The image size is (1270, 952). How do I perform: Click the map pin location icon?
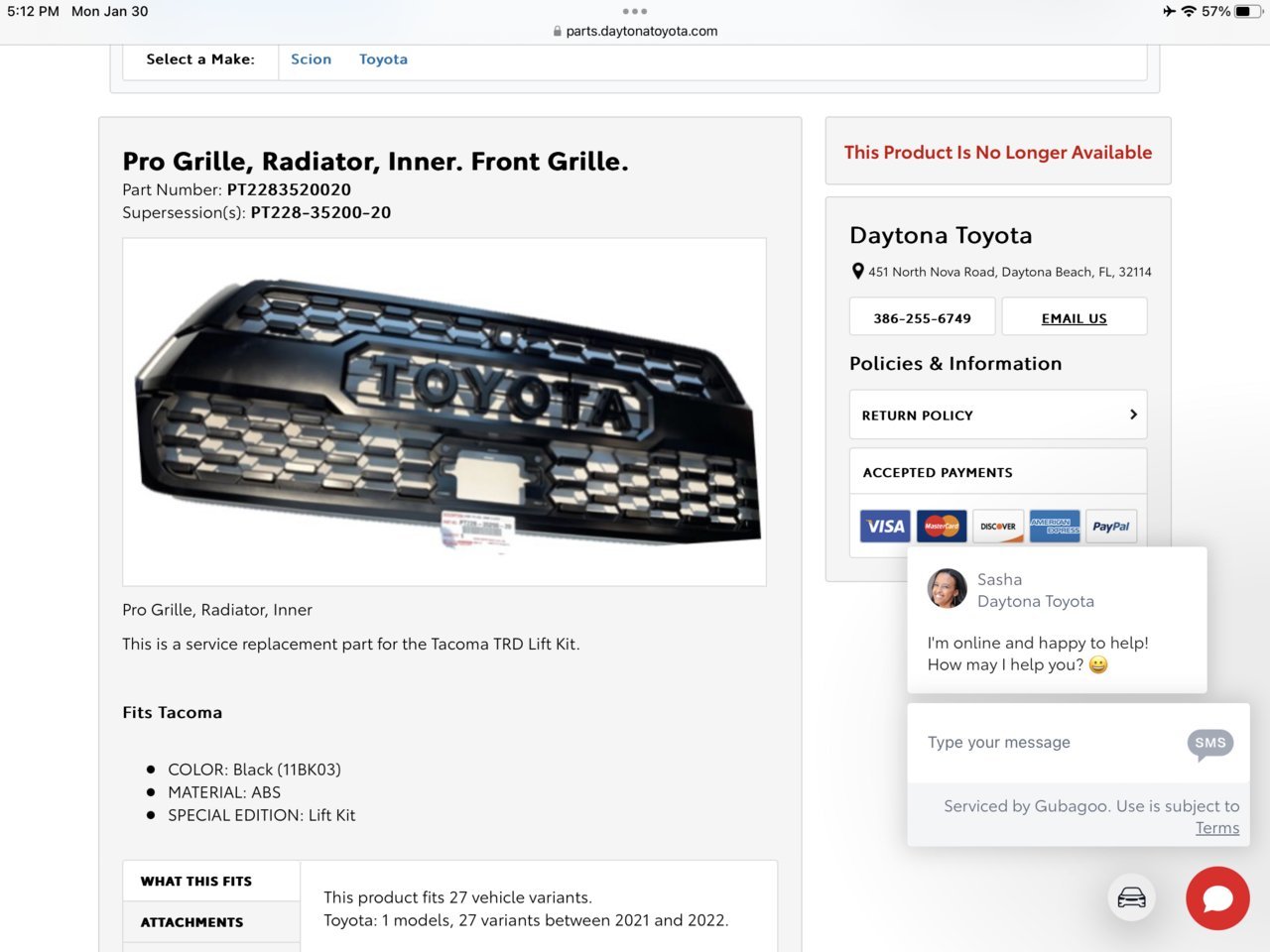coord(858,272)
